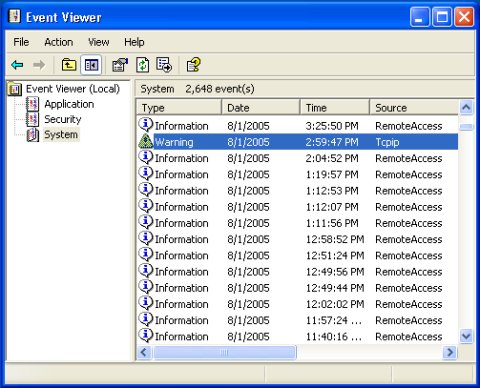Image resolution: width=480 pixels, height=388 pixels.
Task: Open Properties via toolbar icon
Action: [x=120, y=65]
